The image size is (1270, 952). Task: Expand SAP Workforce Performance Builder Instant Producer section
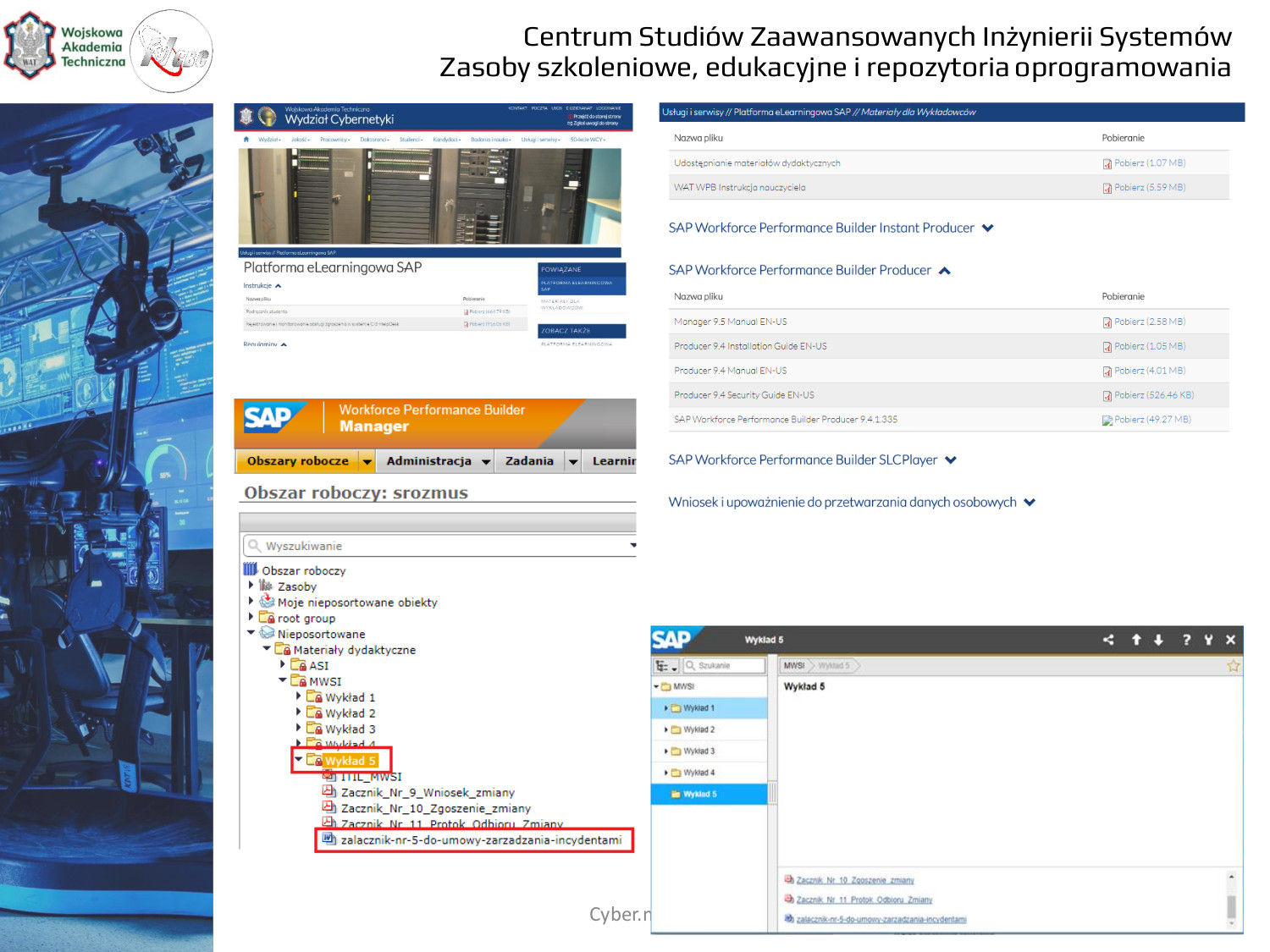point(987,228)
